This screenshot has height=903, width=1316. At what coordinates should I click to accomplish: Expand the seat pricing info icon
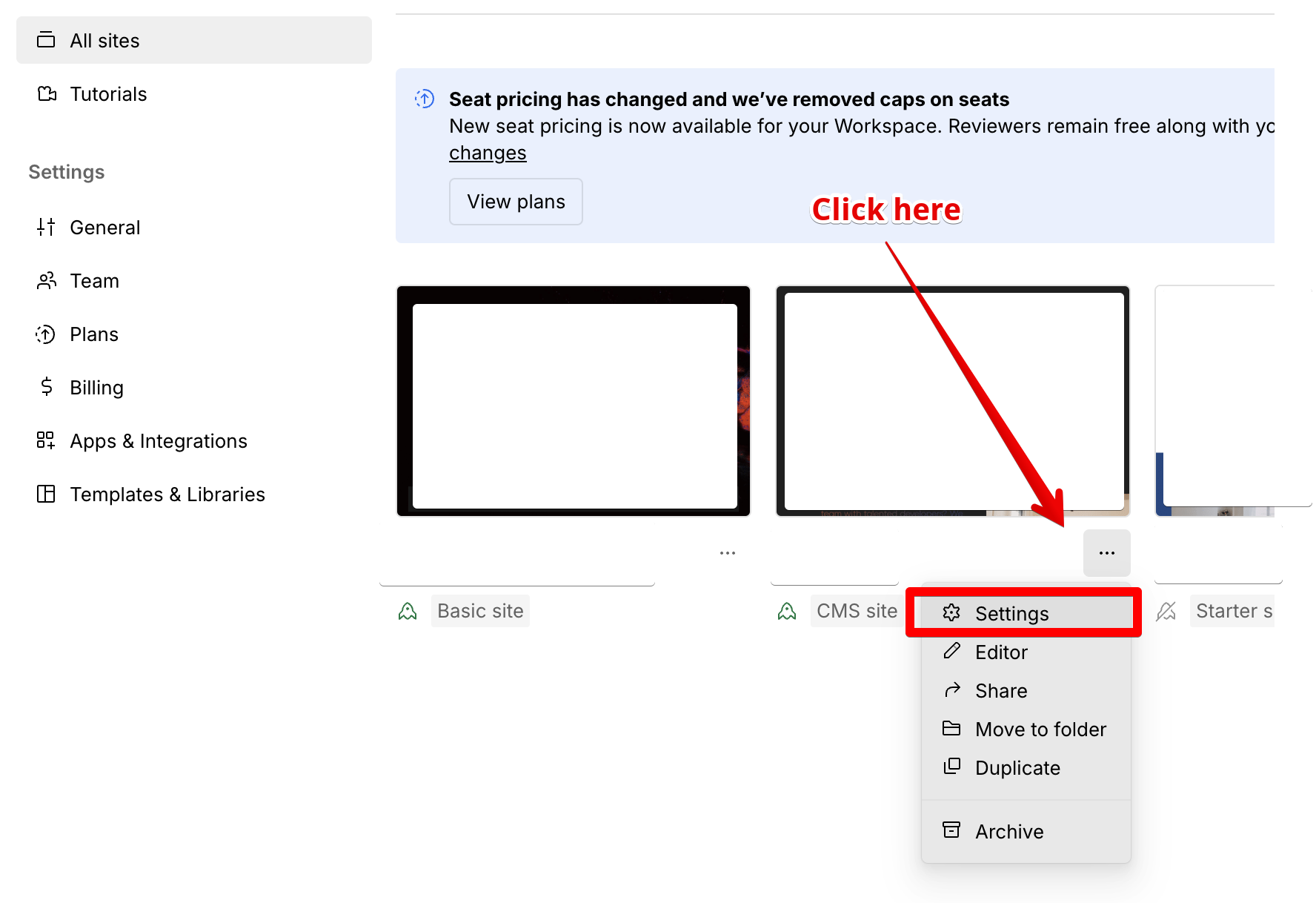coord(424,99)
